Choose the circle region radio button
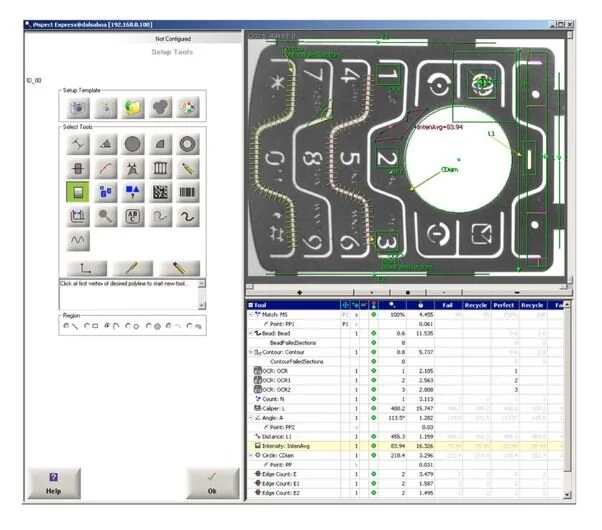Screen dimensions: 602x530 coord(128,326)
